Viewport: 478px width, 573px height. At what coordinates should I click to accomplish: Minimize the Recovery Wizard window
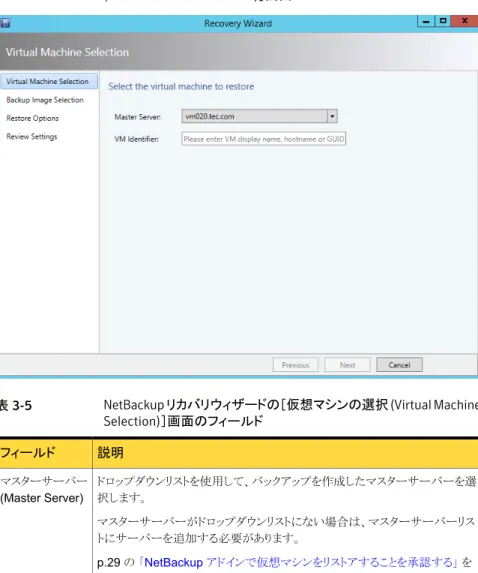[426, 22]
